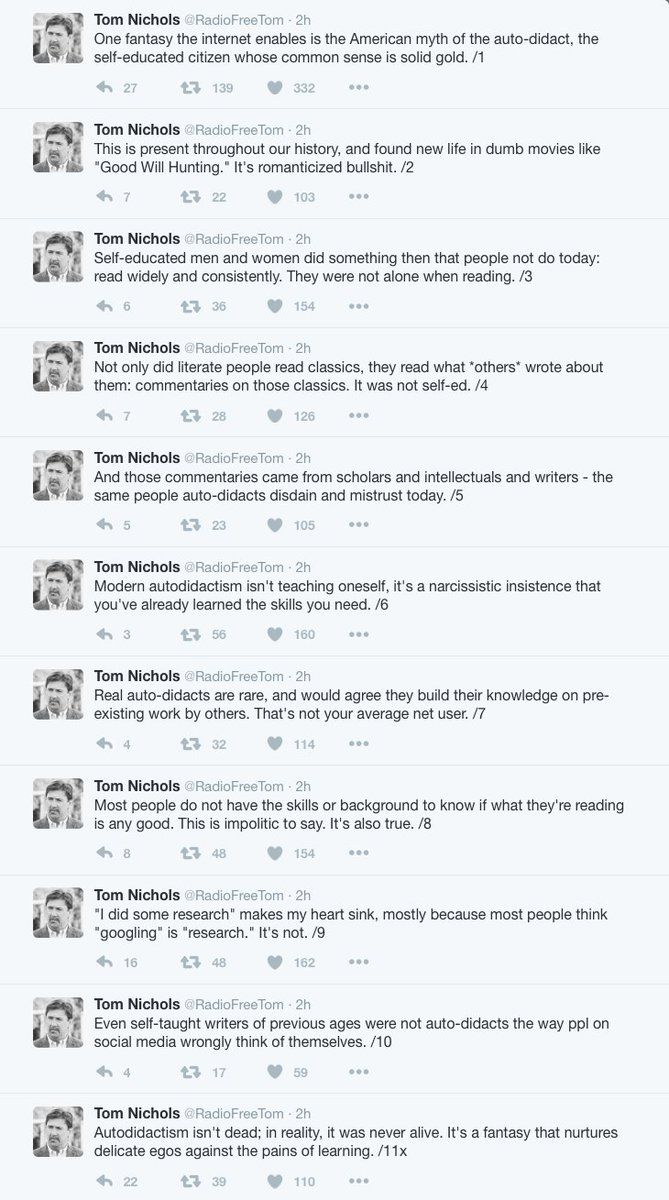Like the tweet ending in /3
Viewport: 669px width, 1200px height.
275,306
